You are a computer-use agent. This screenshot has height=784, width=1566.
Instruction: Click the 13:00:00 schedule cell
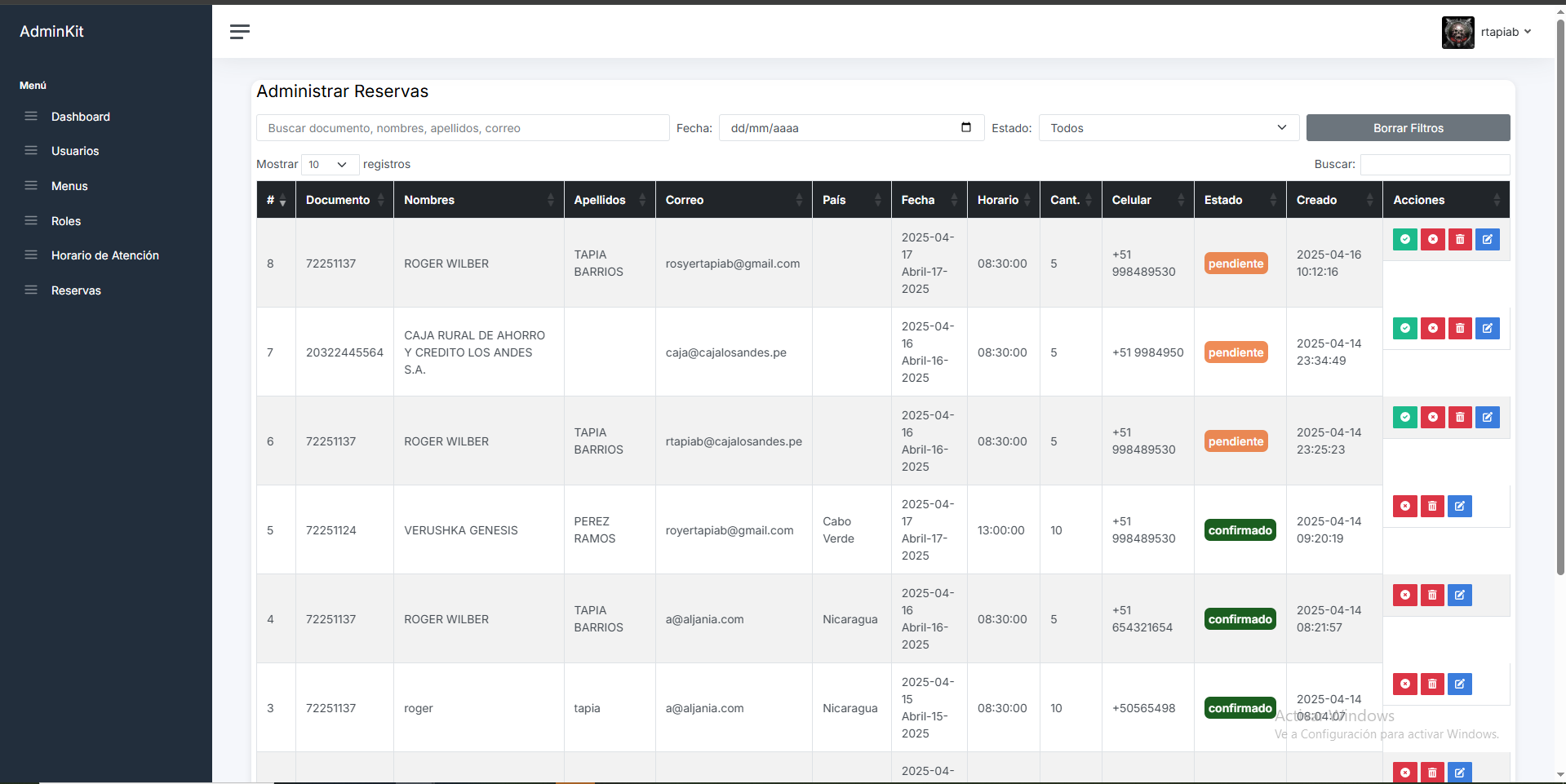tap(1003, 530)
